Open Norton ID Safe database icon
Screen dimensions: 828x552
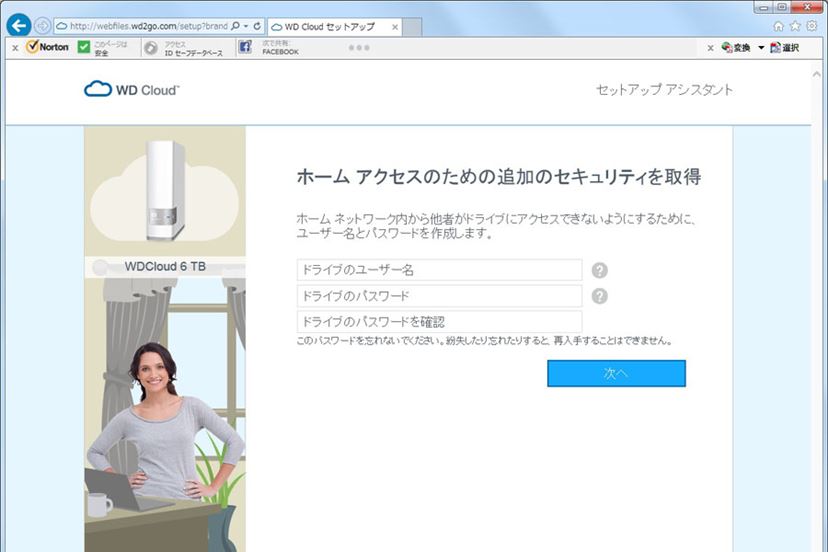click(x=151, y=48)
